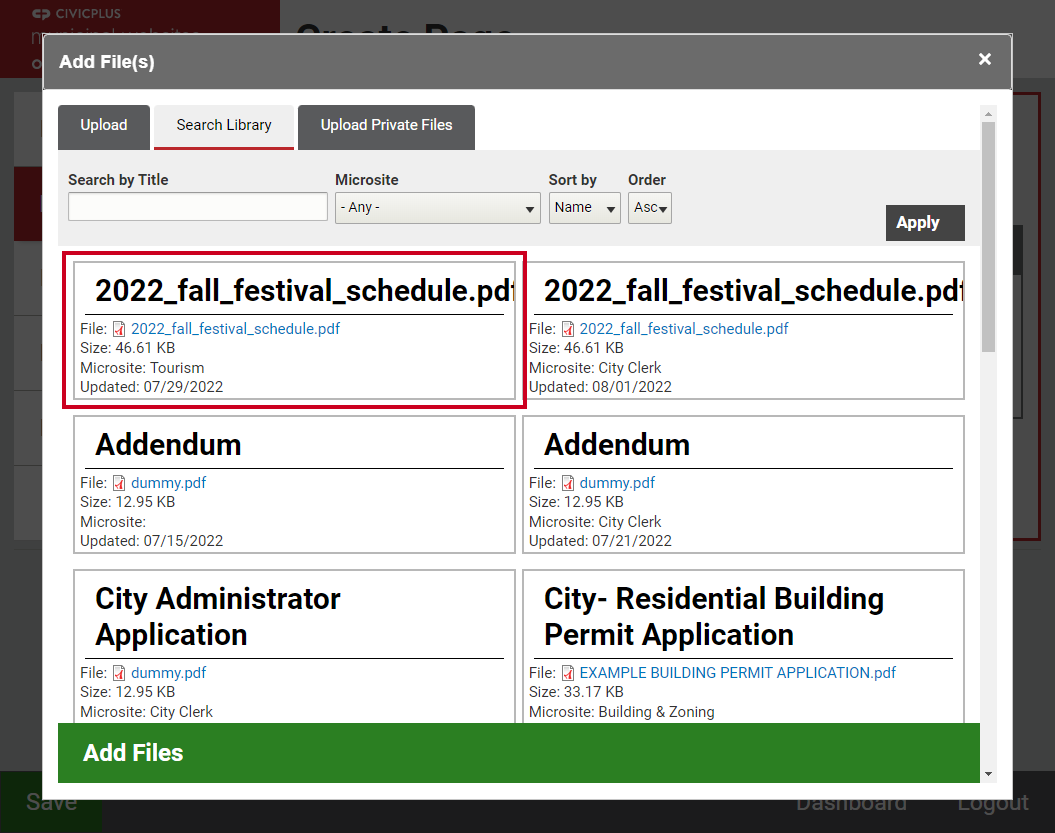
Task: Open the Upload Private Files tab
Action: (x=386, y=126)
